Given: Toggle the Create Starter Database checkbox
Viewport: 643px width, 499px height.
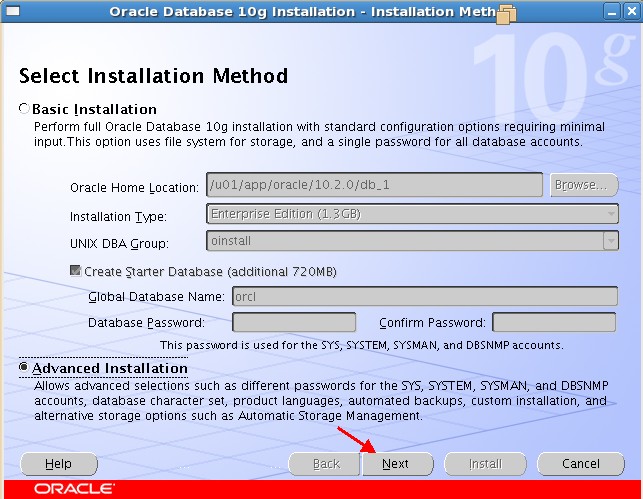Looking at the screenshot, I should [x=75, y=271].
